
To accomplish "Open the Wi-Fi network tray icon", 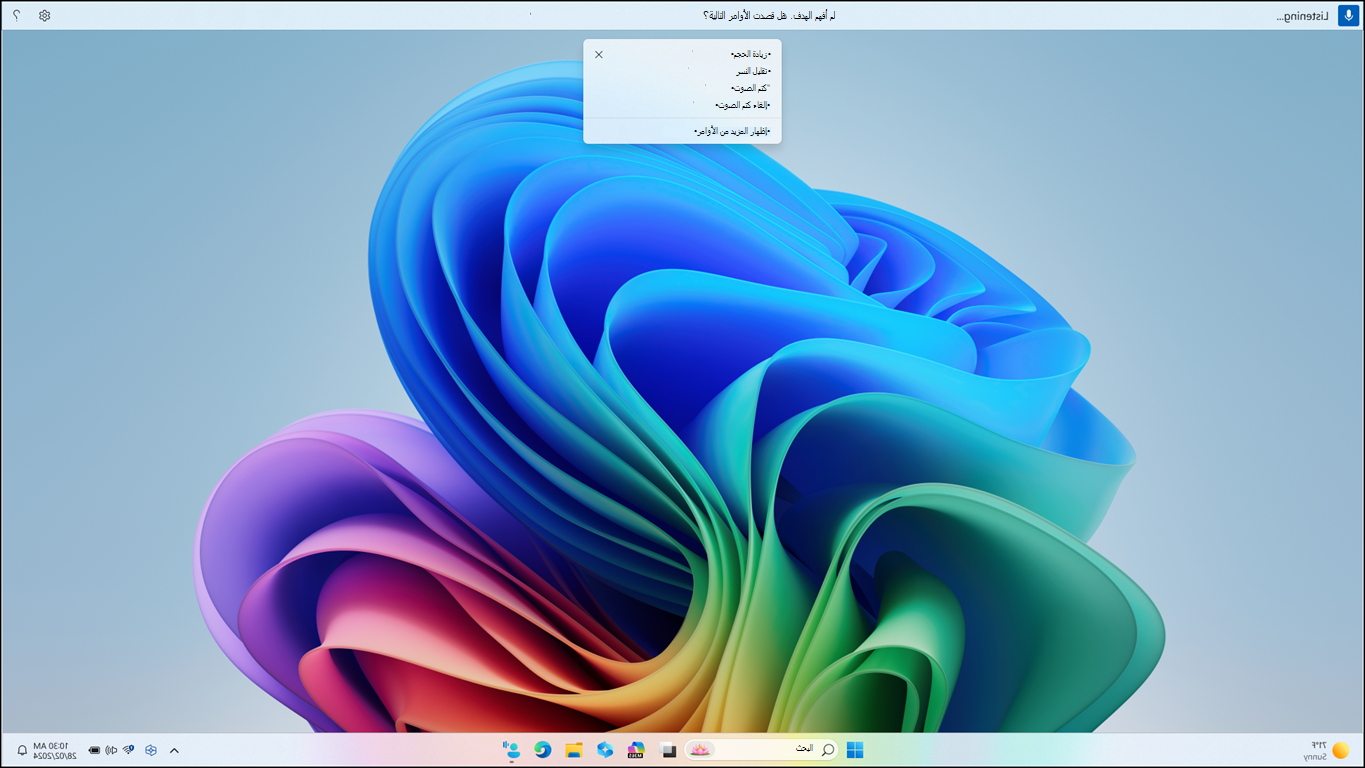I will [x=128, y=750].
